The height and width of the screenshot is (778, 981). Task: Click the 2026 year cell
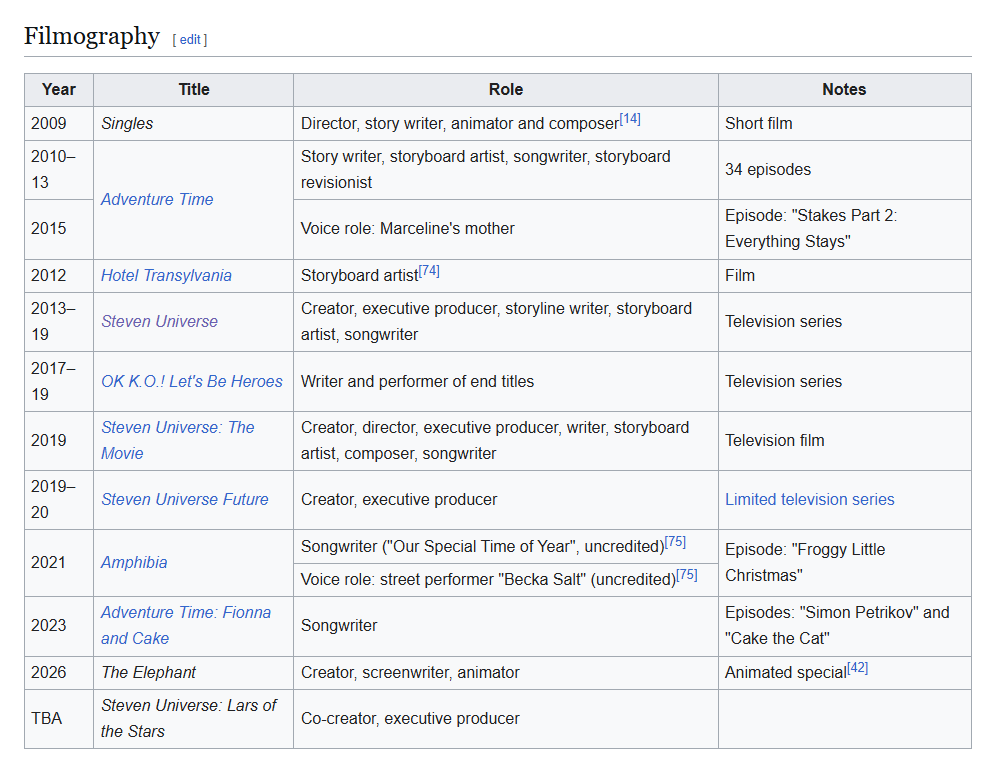click(x=59, y=673)
